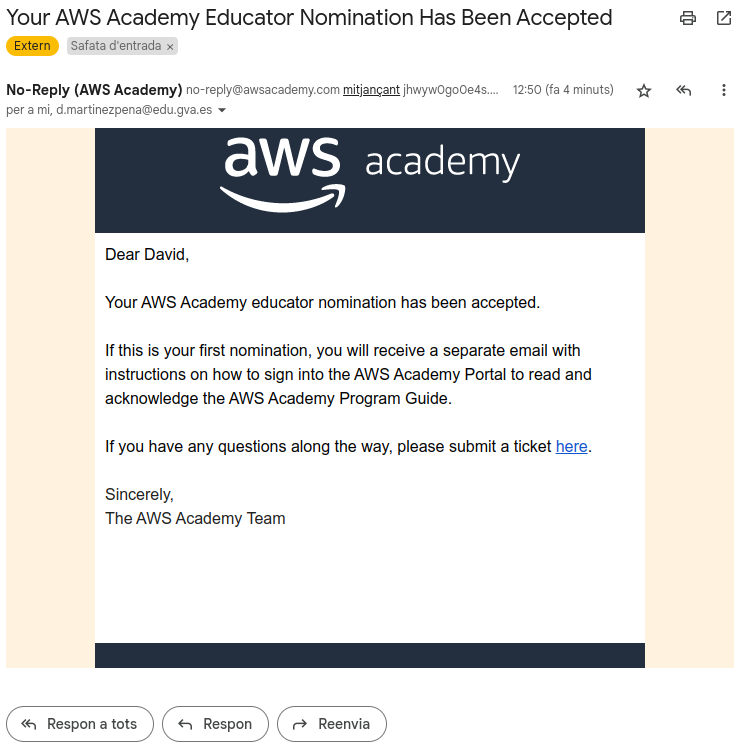741x752 pixels.
Task: Open the email in a new window
Action: click(x=723, y=18)
